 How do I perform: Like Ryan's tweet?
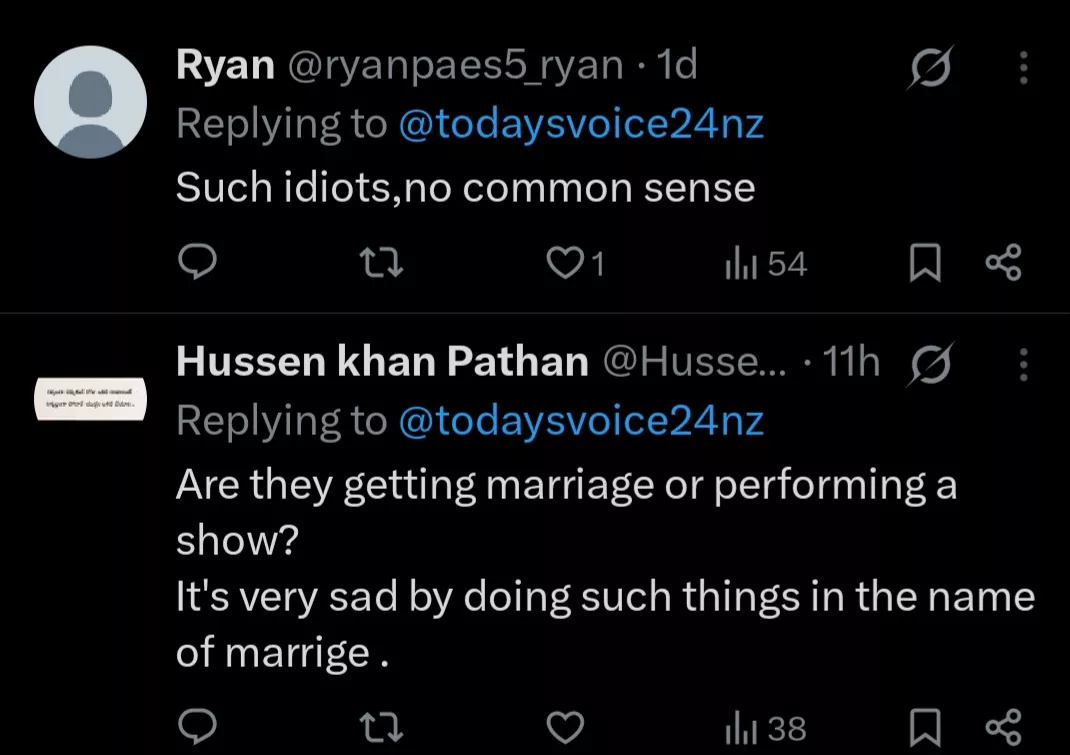click(565, 263)
